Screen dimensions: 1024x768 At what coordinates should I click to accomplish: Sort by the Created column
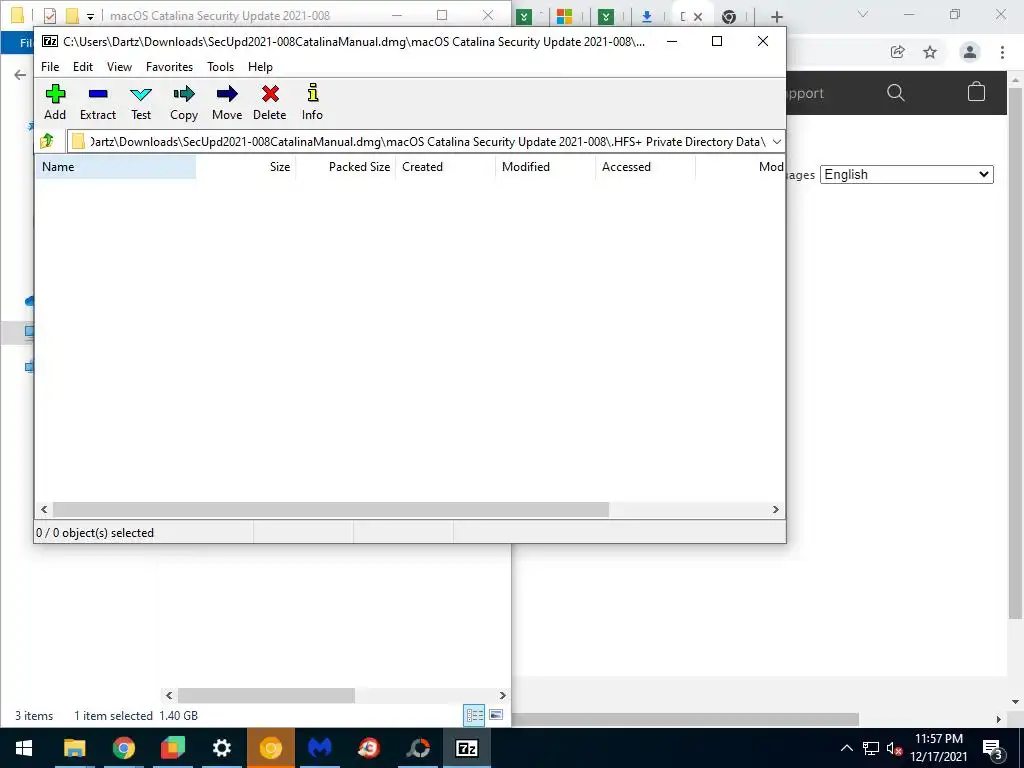coord(446,167)
